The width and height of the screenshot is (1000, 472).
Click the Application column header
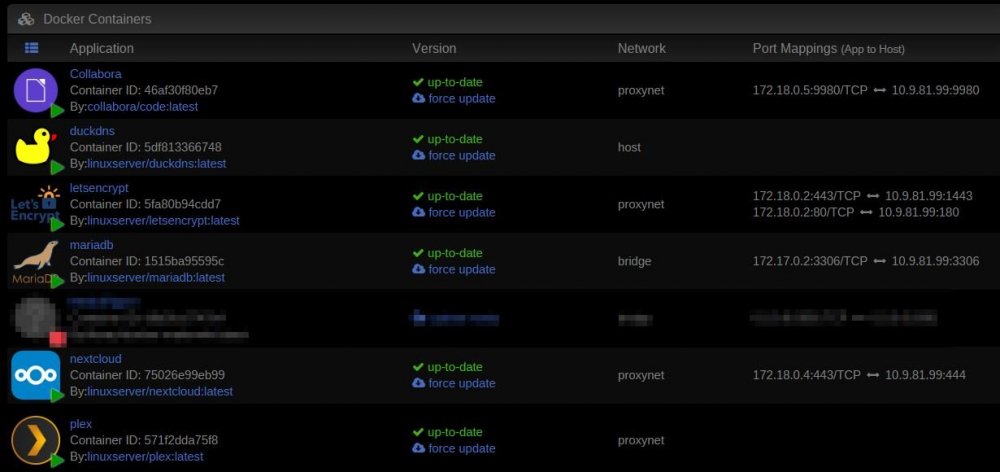click(x=101, y=48)
